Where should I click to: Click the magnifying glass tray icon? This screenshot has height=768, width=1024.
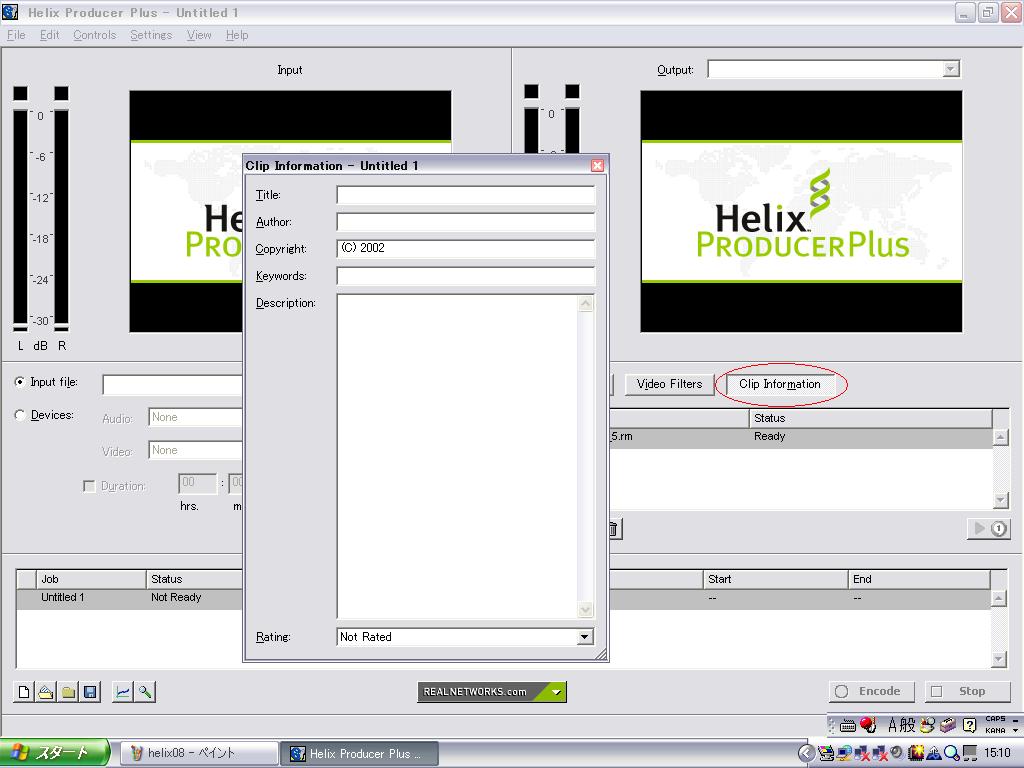tap(952, 753)
